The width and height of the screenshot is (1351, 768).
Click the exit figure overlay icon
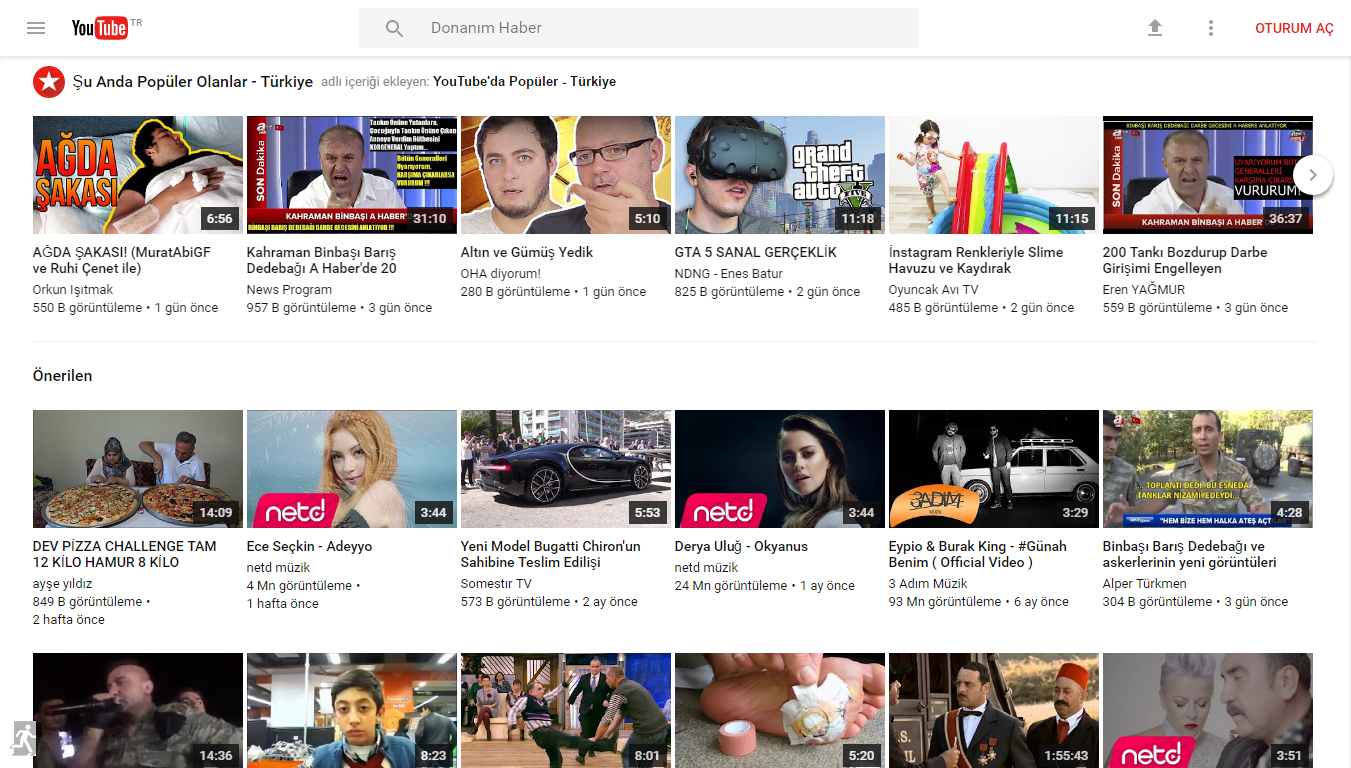tap(24, 738)
